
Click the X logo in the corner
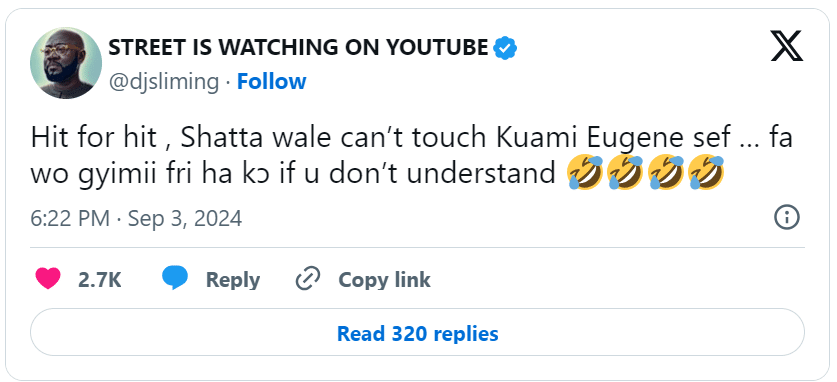click(x=787, y=46)
